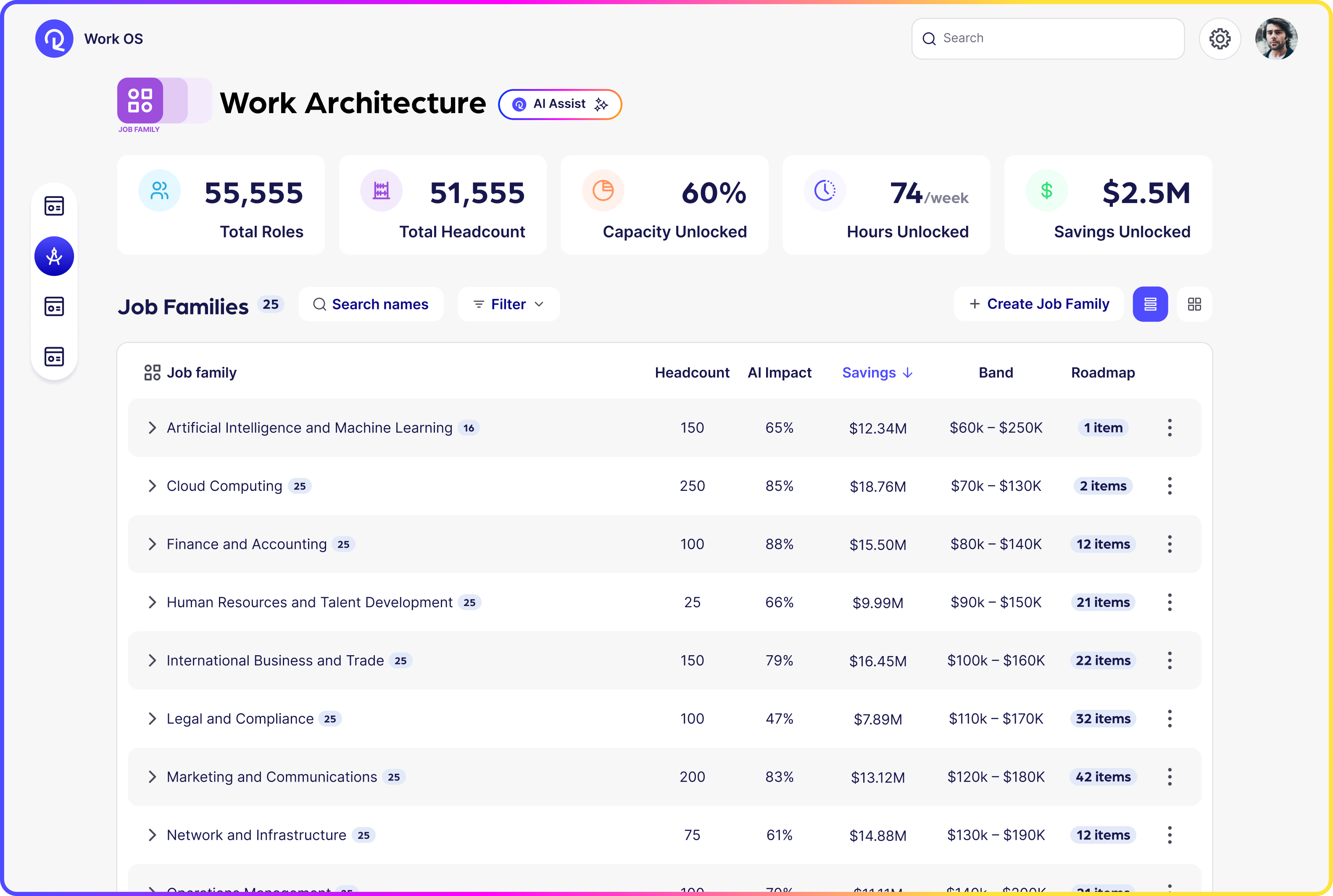Sort by Savings column header
Screen dimensions: 1333x896
(x=877, y=373)
